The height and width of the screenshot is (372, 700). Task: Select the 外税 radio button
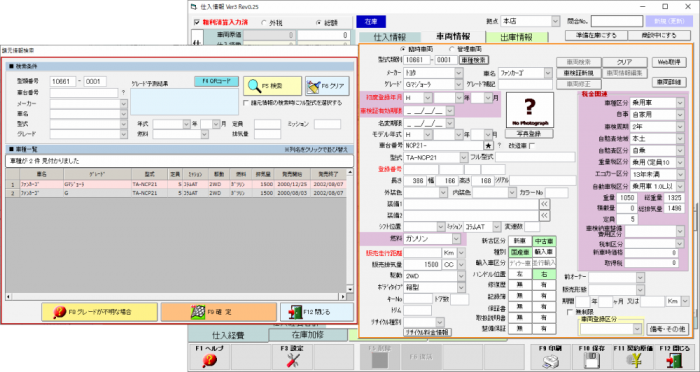click(x=263, y=22)
